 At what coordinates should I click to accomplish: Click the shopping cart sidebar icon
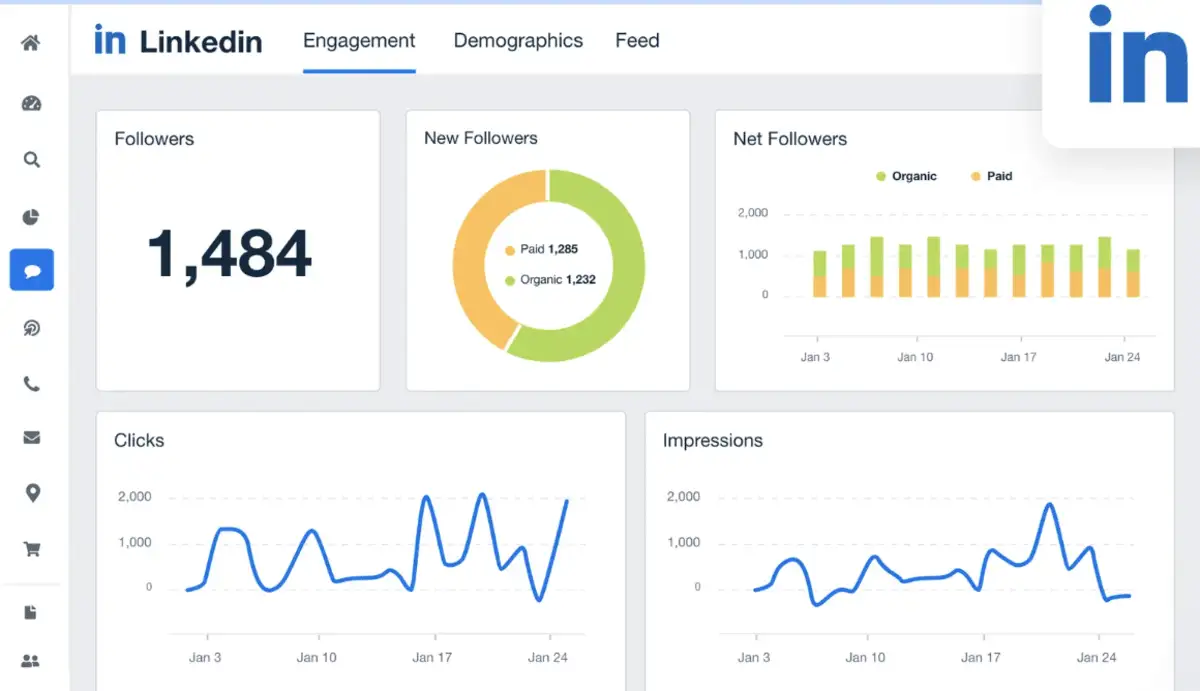pyautogui.click(x=31, y=548)
